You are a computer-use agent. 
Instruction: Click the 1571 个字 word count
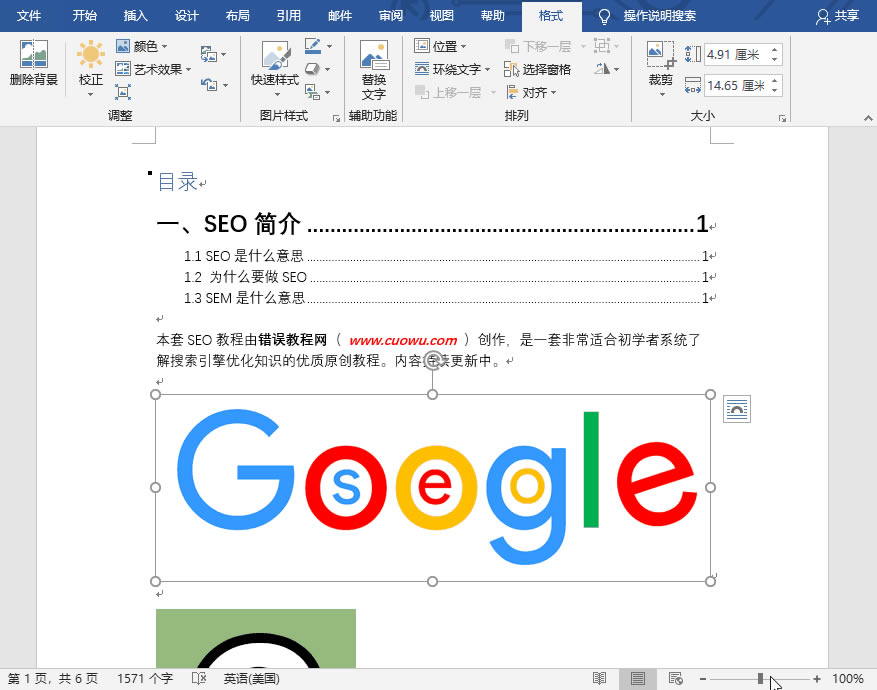tap(145, 679)
